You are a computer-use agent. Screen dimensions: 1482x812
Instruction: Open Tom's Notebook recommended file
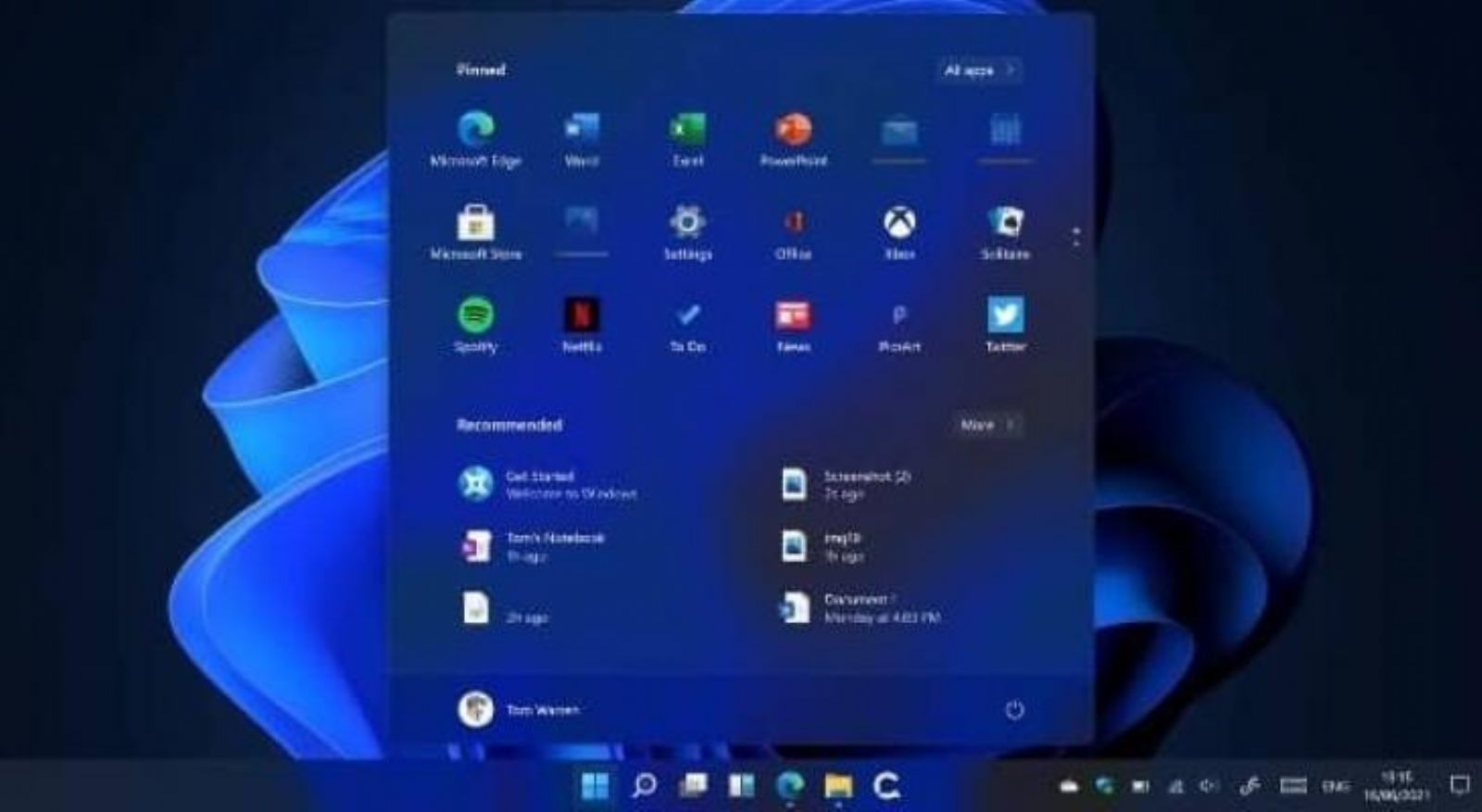(x=533, y=546)
